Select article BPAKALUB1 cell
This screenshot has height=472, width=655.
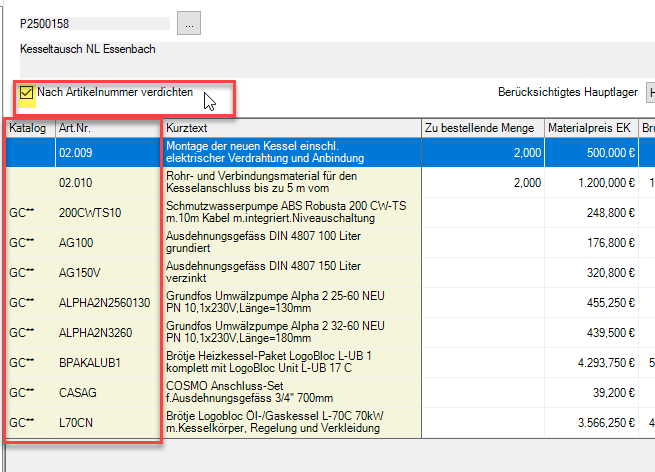click(x=108, y=363)
